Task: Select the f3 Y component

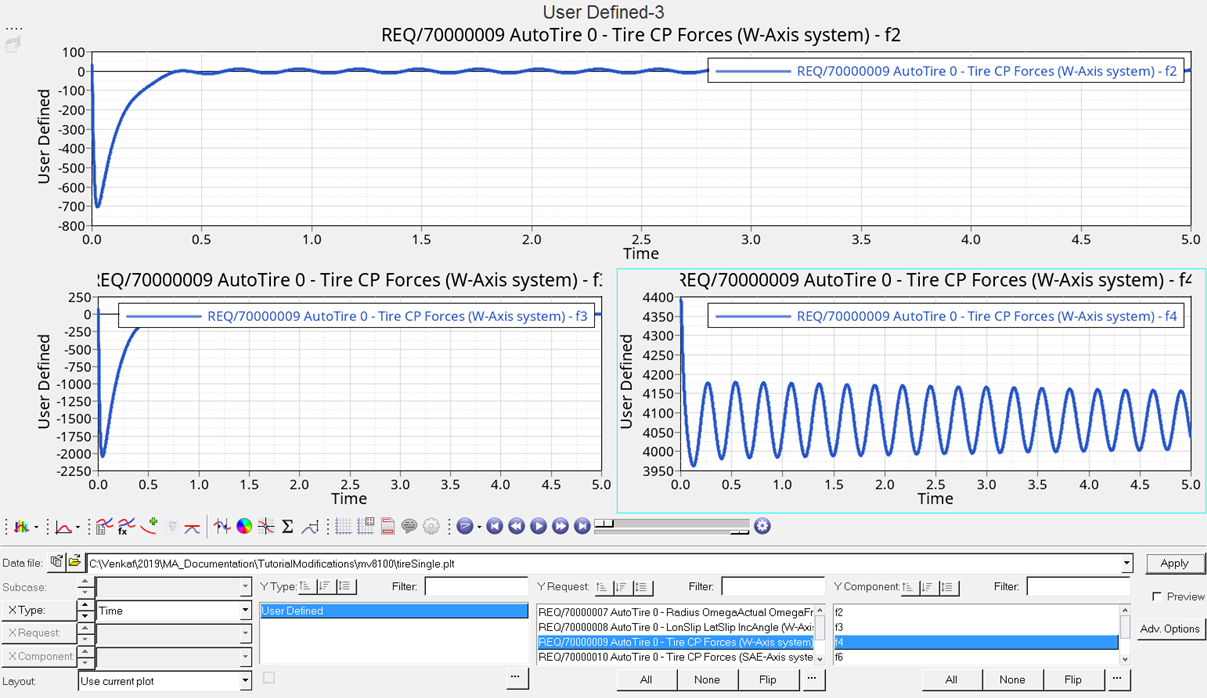Action: (975, 626)
